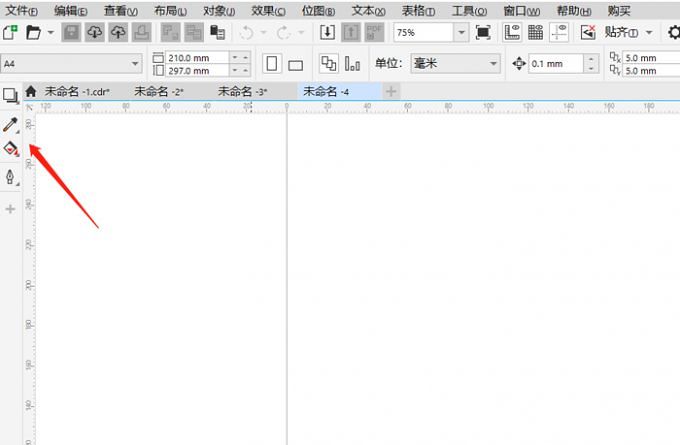
Task: Open the 购买 menu
Action: [x=619, y=11]
